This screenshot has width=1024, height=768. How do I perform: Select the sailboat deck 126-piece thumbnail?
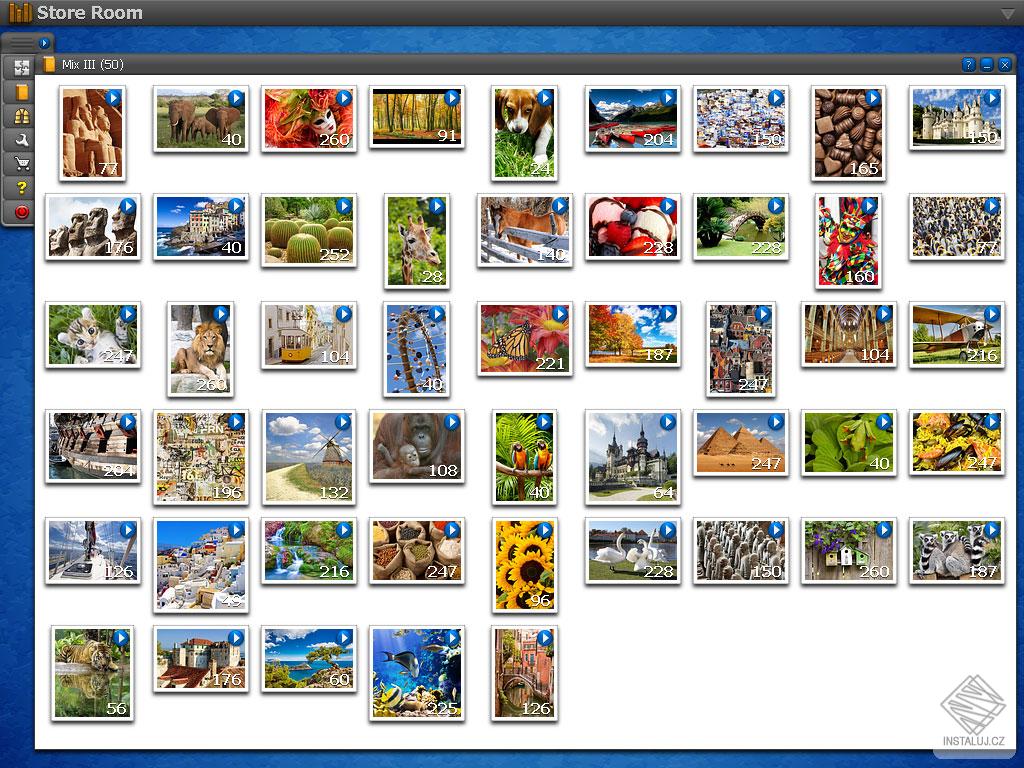pyautogui.click(x=93, y=551)
